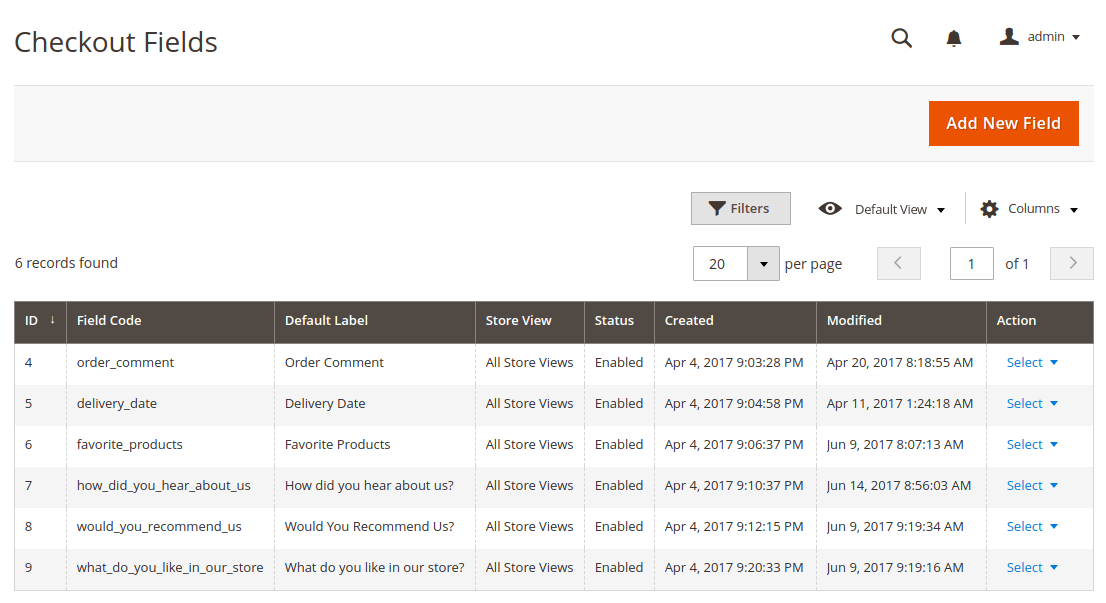Open the Default View bookmarks dropdown
1106x603 pixels.
[x=882, y=209]
